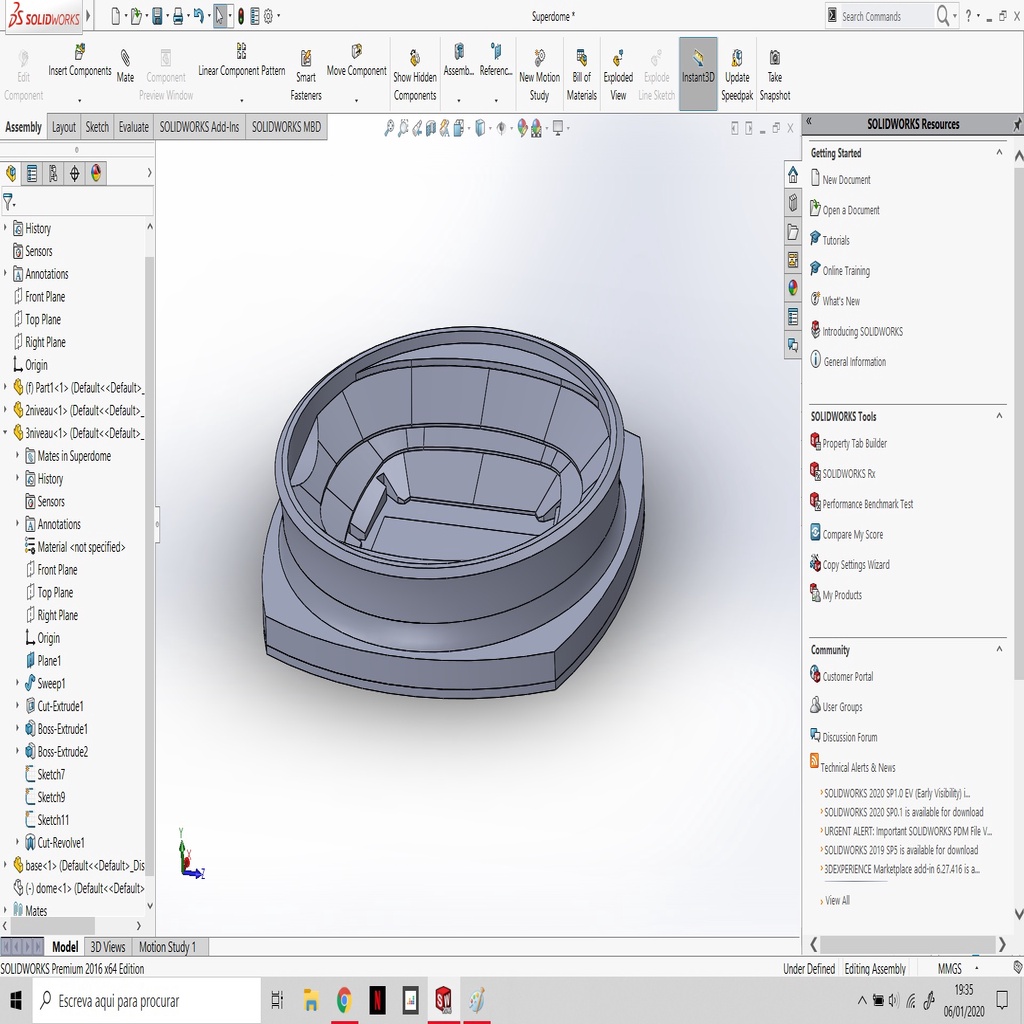This screenshot has height=1024, width=1024.
Task: Open the Motion Study 1 tab
Action: [167, 947]
